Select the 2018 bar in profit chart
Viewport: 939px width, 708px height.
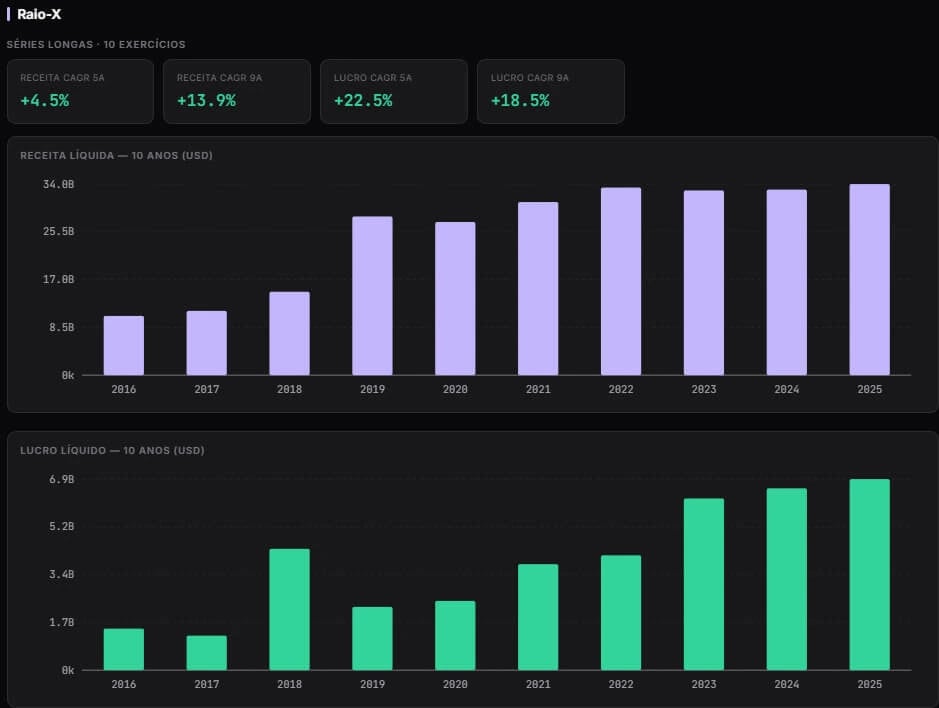289,609
